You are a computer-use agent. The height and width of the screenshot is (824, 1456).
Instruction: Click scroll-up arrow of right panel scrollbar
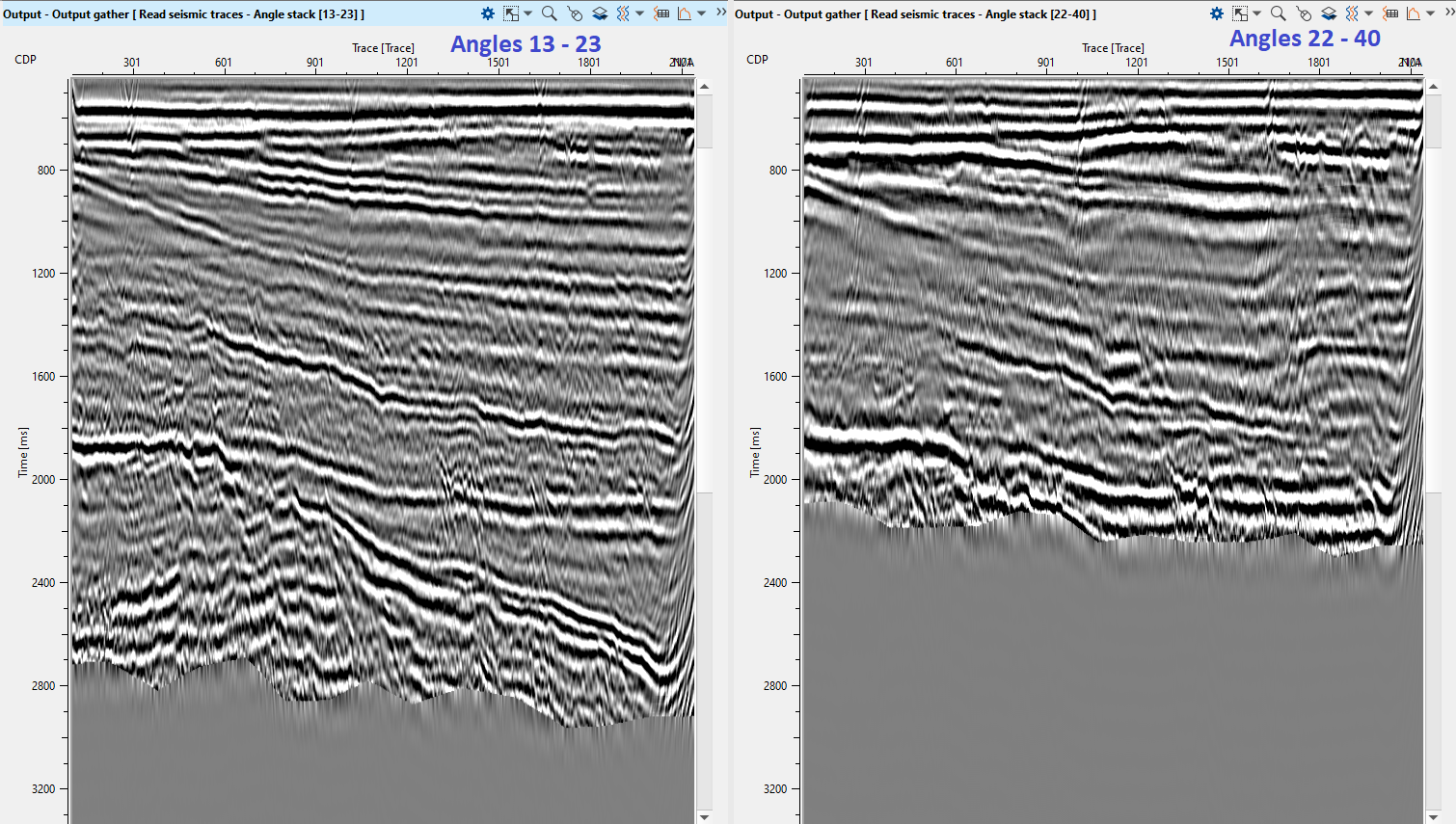coord(1433,87)
